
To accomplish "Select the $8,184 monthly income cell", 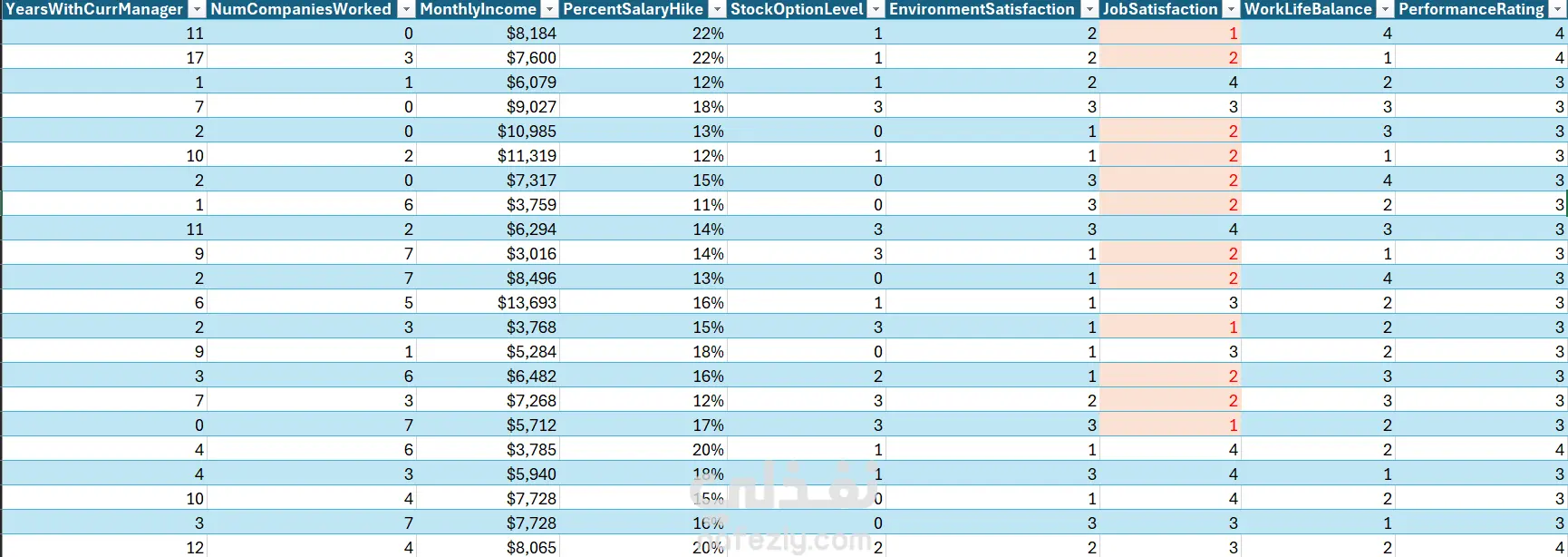I will click(488, 34).
